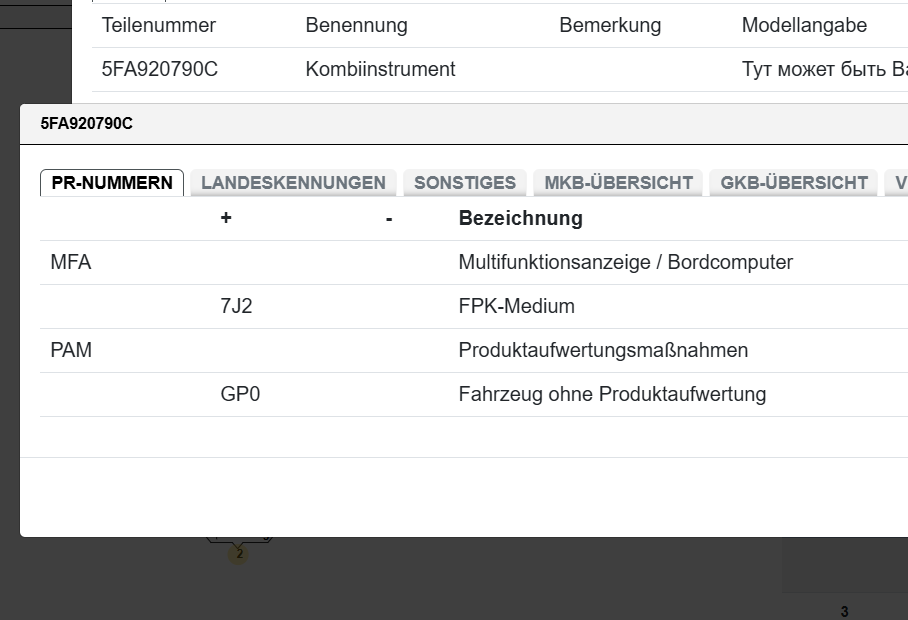The height and width of the screenshot is (620, 908).
Task: Select part number 5FA920790C in table row
Action: click(159, 70)
